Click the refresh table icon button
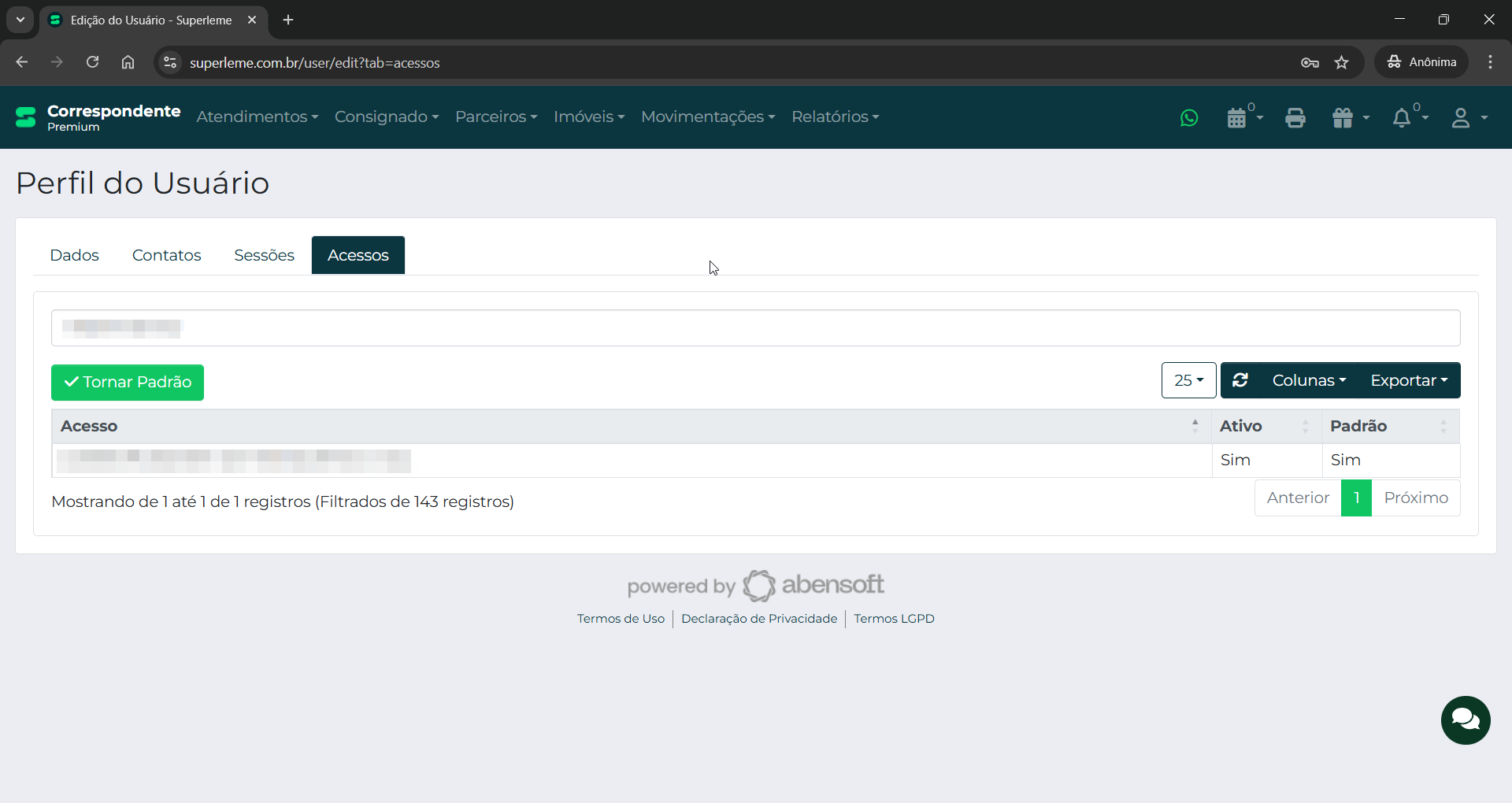The height and width of the screenshot is (803, 1512). 1240,380
